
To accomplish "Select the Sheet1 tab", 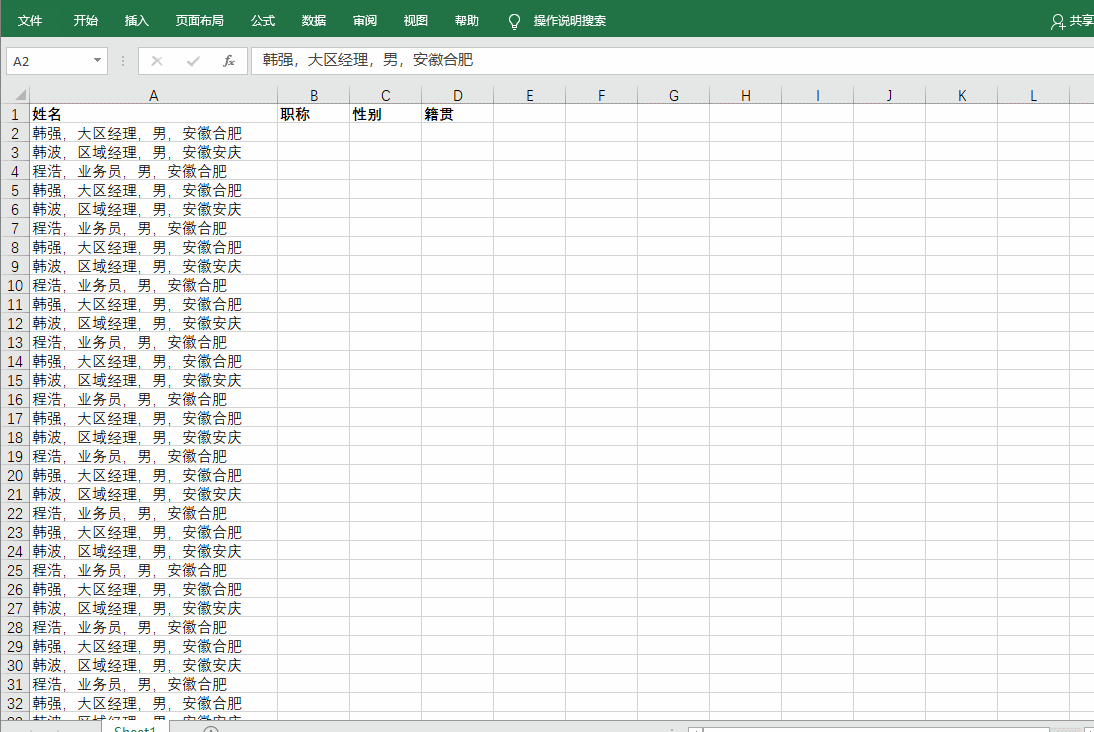I will 134,729.
